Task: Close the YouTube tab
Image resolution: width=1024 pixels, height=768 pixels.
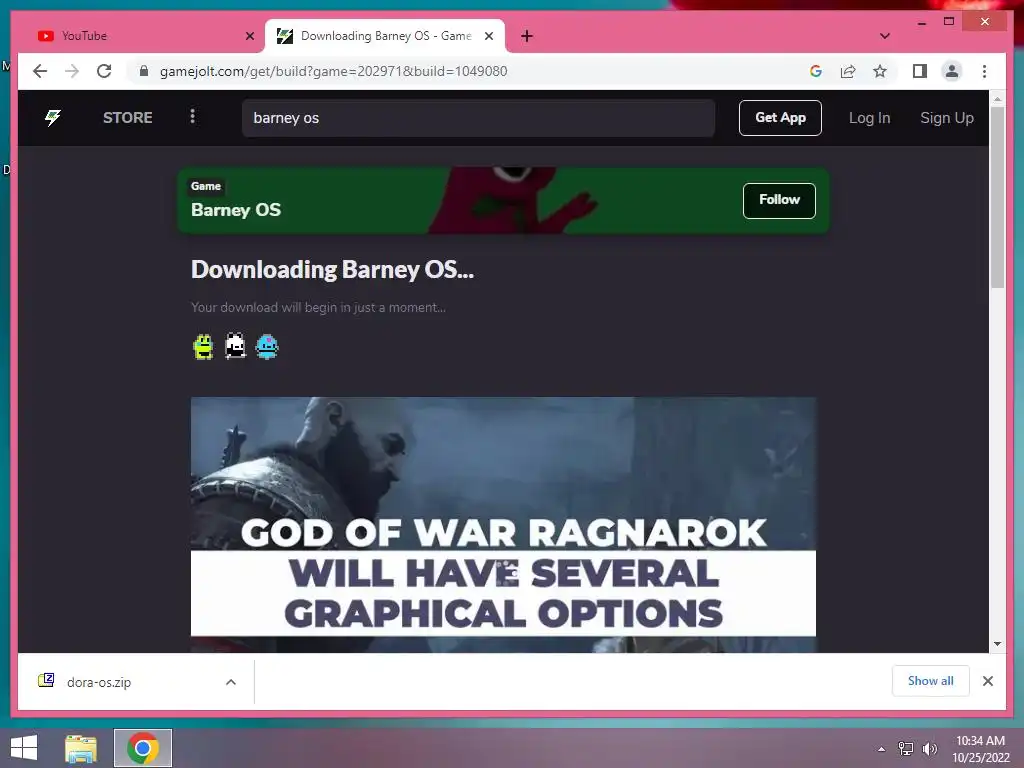Action: pyautogui.click(x=249, y=36)
